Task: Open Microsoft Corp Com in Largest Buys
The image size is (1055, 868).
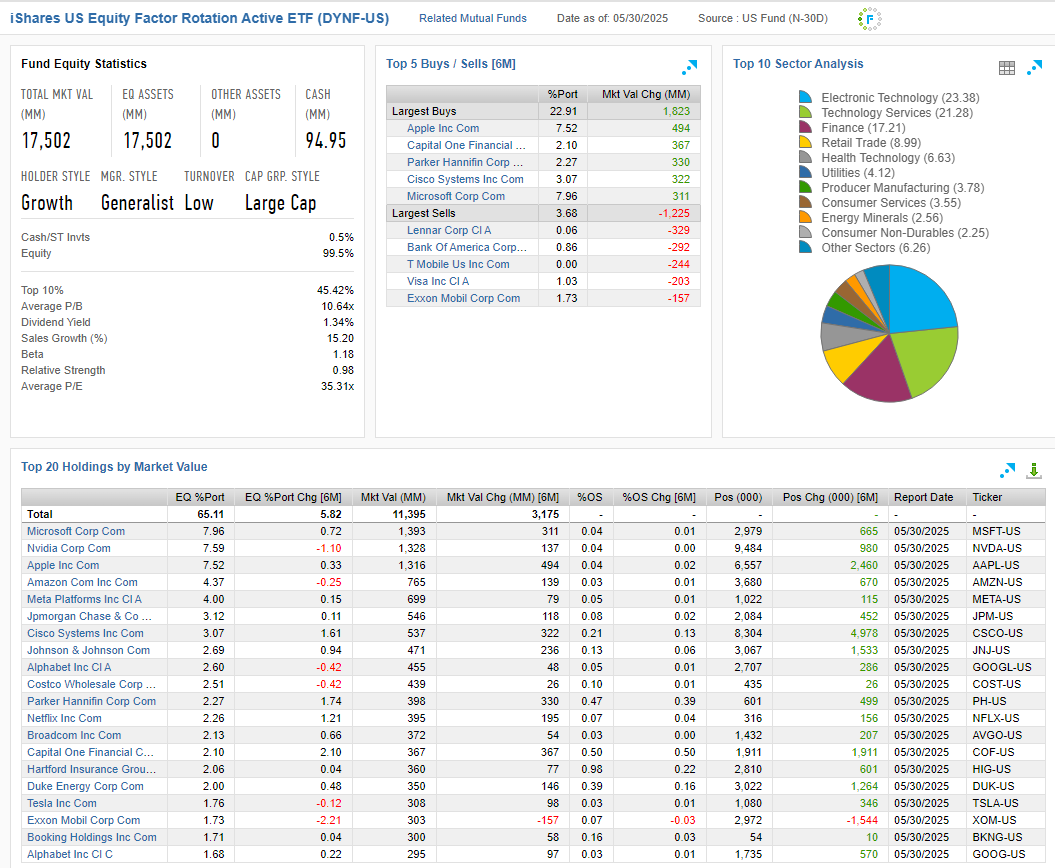Action: pyautogui.click(x=456, y=196)
